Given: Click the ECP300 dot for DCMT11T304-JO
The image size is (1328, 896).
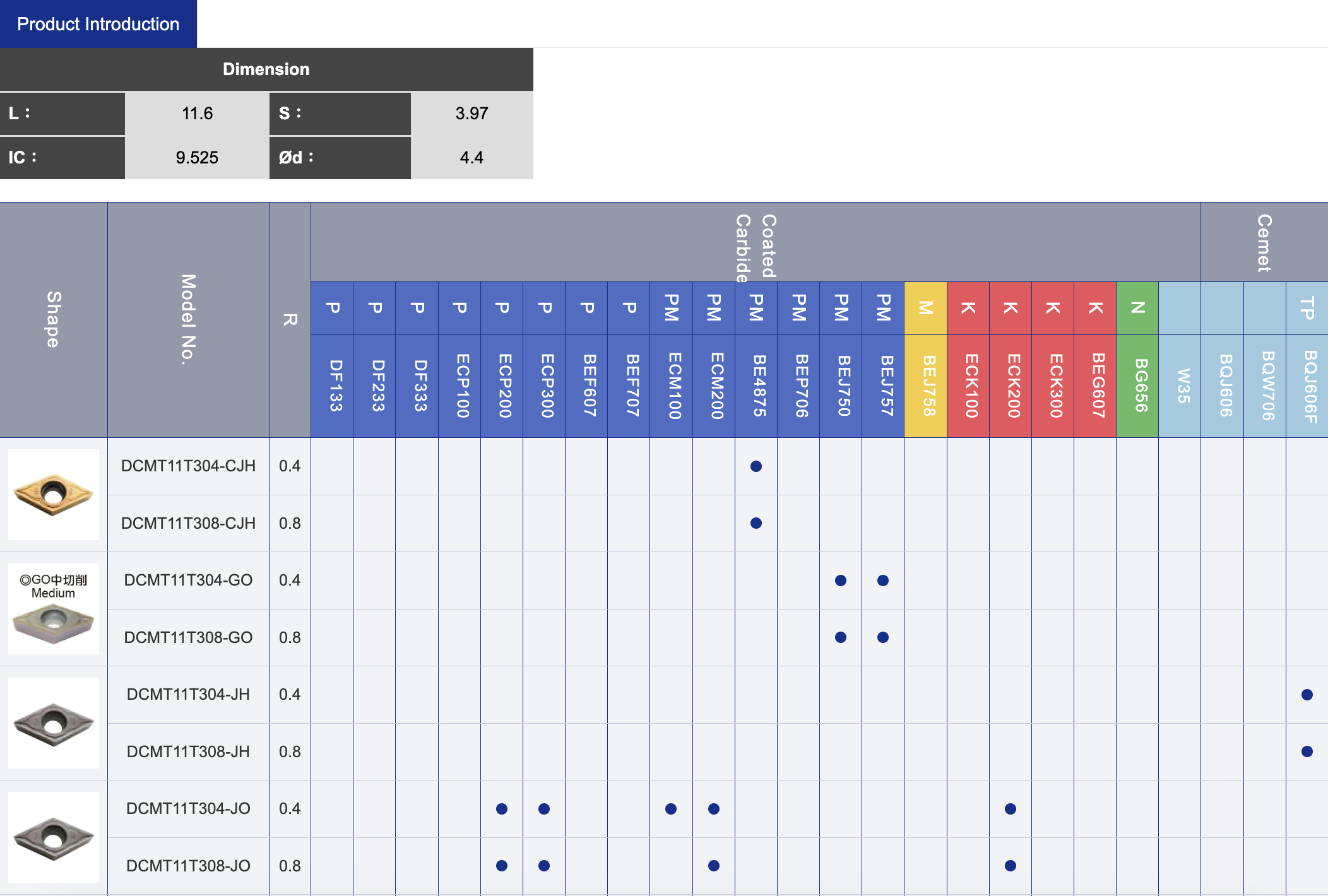Looking at the screenshot, I should point(544,809).
